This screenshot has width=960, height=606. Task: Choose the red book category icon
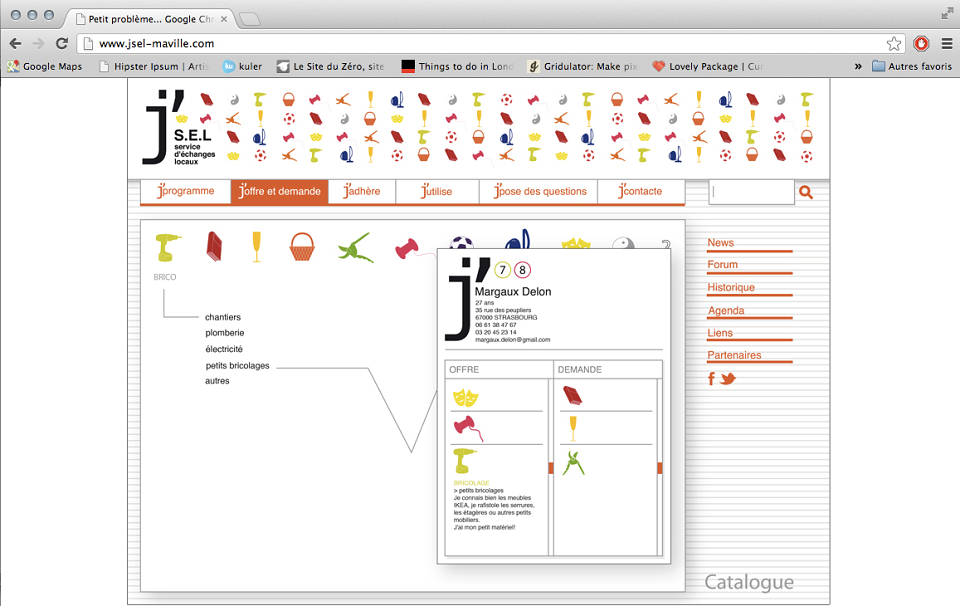(214, 247)
